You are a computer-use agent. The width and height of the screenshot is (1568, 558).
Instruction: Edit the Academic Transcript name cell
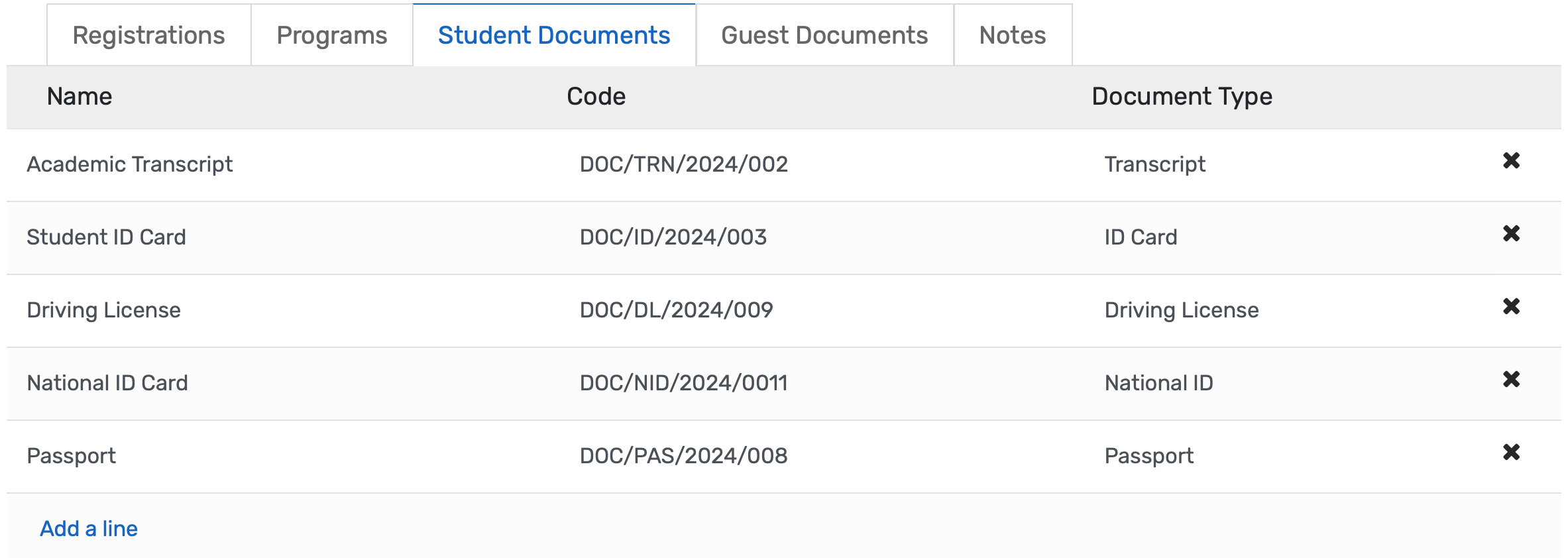tap(130, 164)
